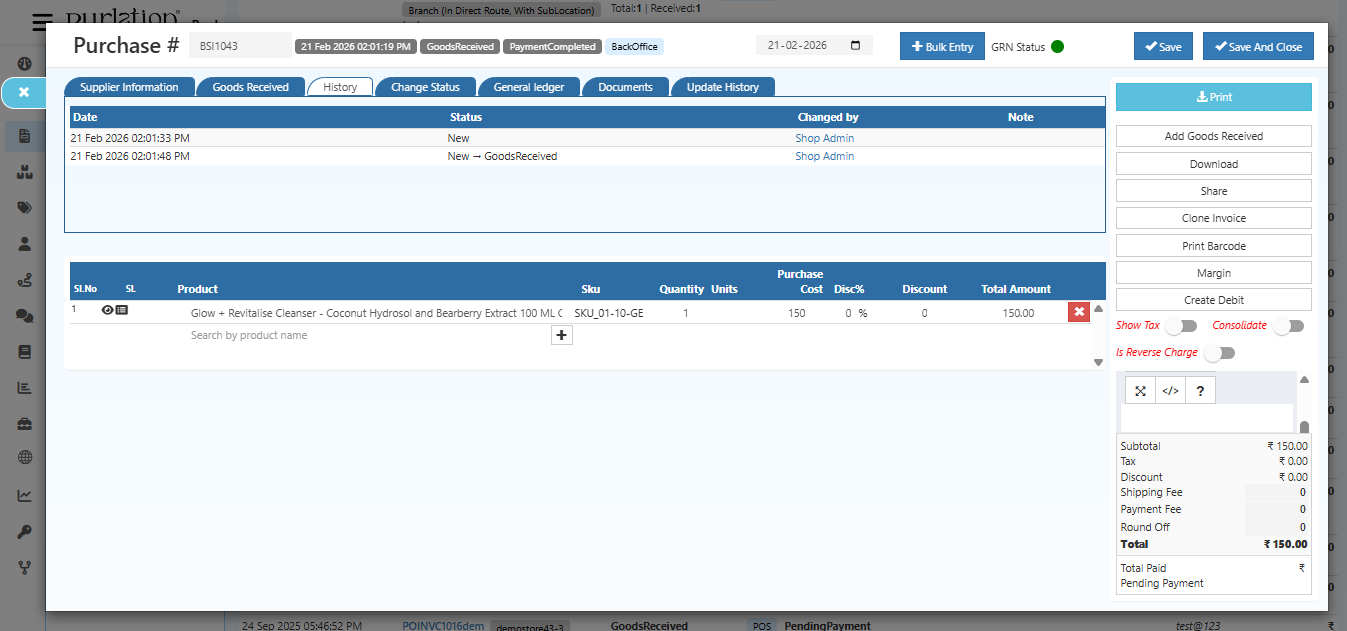Expand the notes panel with the fullscreen icon

tap(1140, 390)
